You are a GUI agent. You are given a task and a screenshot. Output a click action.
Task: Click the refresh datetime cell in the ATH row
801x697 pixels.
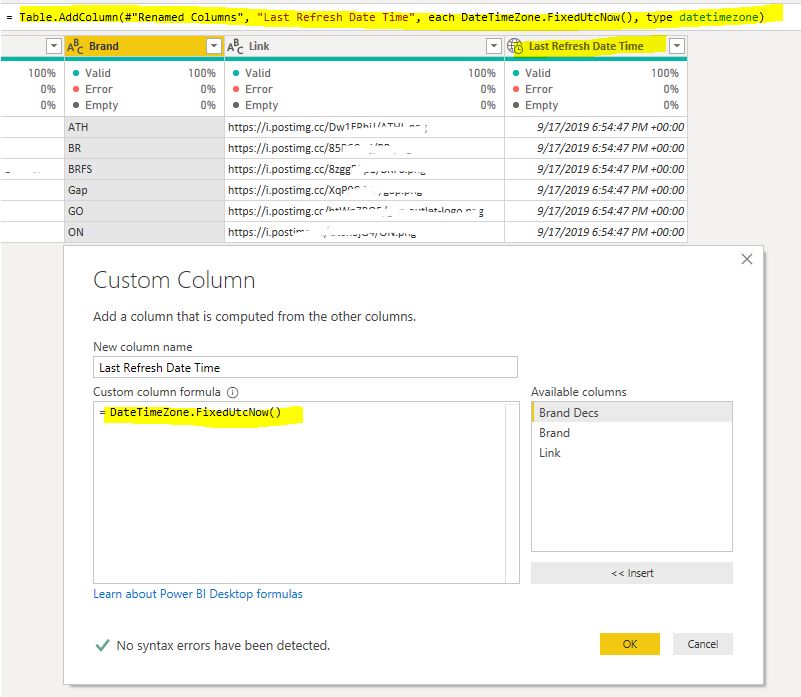point(596,127)
